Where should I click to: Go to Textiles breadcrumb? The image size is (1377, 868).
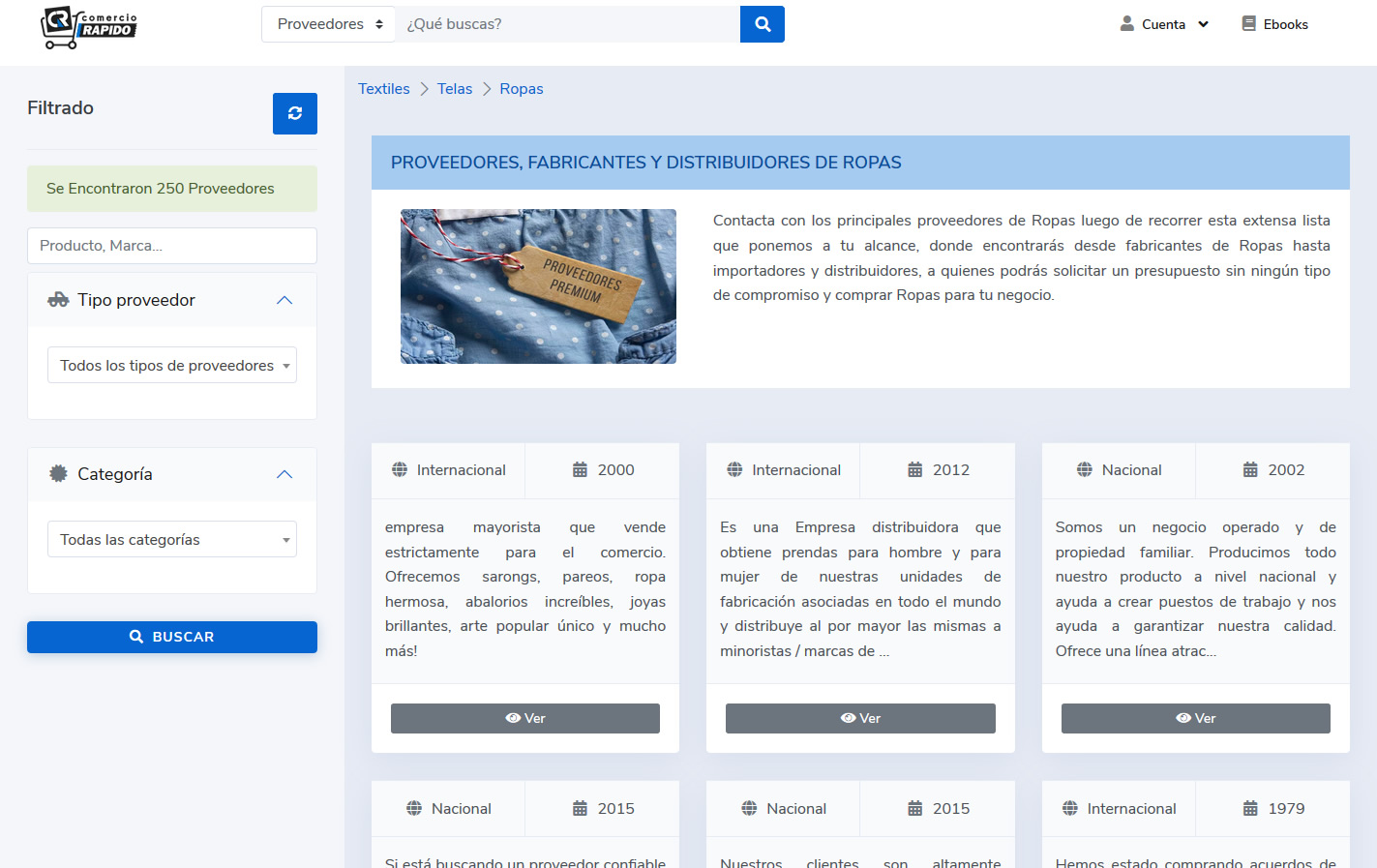[384, 89]
